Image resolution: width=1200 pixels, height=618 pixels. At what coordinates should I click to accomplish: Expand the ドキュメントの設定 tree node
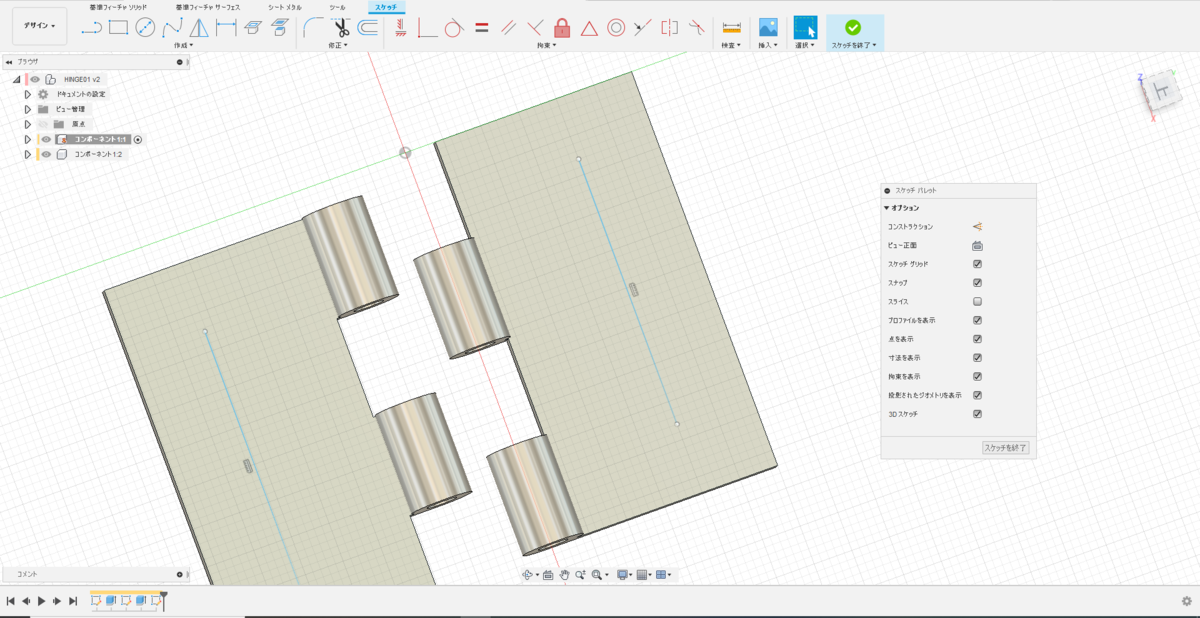click(x=28, y=94)
